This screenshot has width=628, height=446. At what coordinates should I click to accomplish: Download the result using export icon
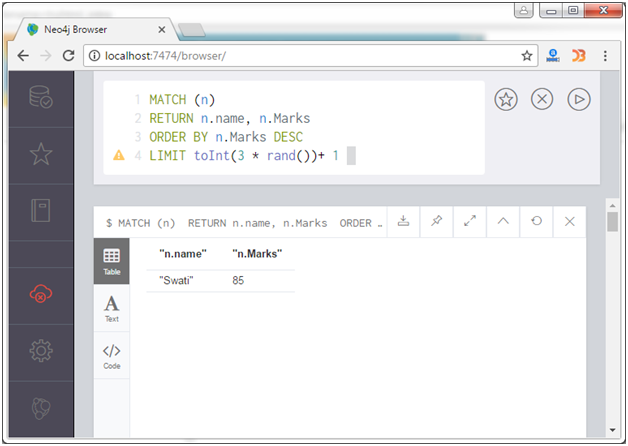tap(403, 222)
